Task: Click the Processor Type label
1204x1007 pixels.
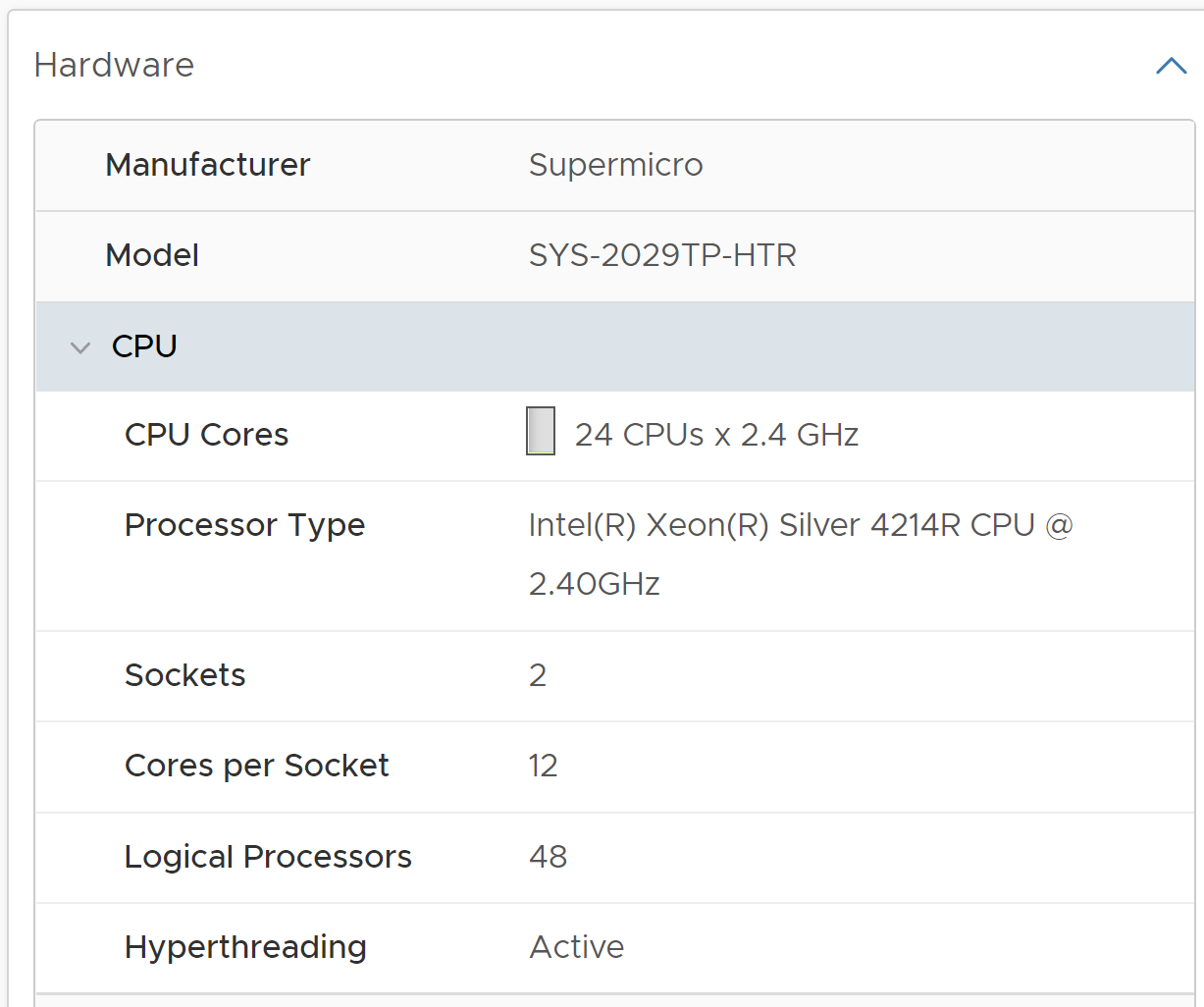Action: [x=244, y=525]
